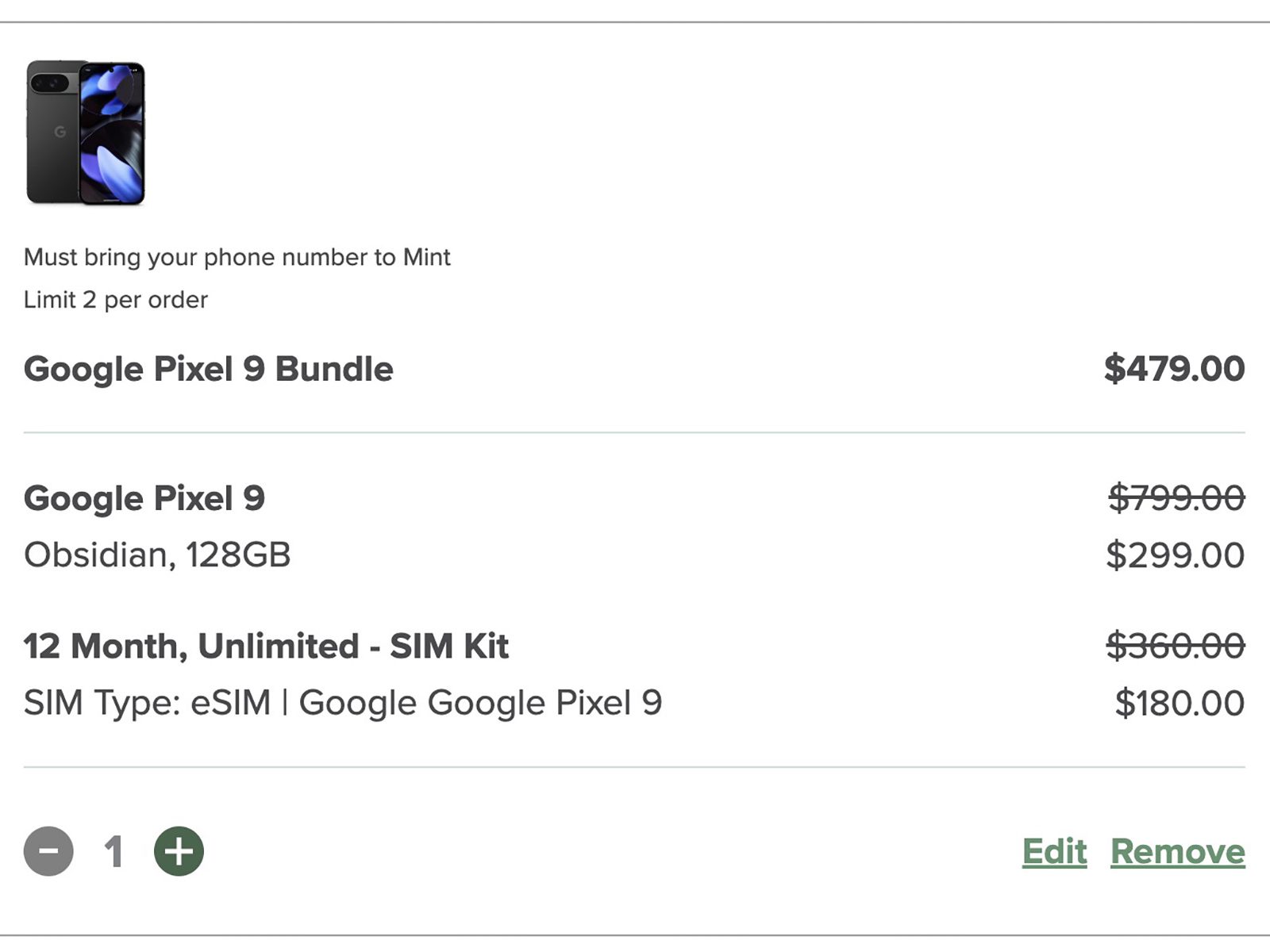Select the 12 Month, Unlimited SIM Kit heading
This screenshot has height=952, width=1270.
[x=266, y=646]
